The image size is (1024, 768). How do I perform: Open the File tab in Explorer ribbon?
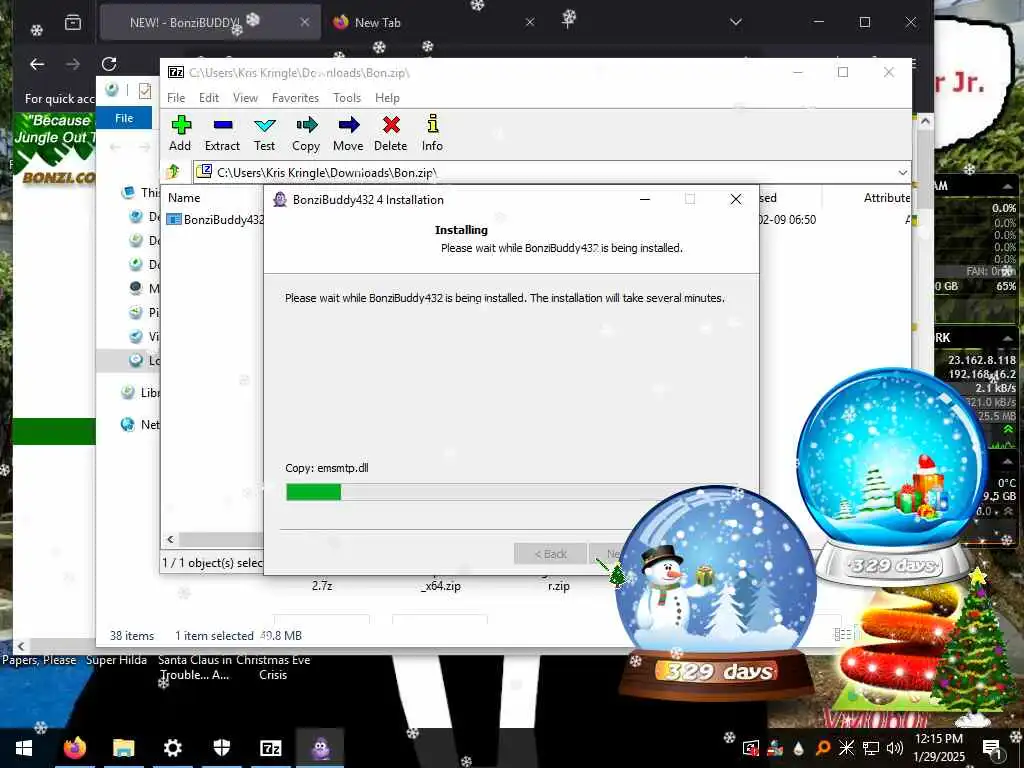(x=124, y=118)
